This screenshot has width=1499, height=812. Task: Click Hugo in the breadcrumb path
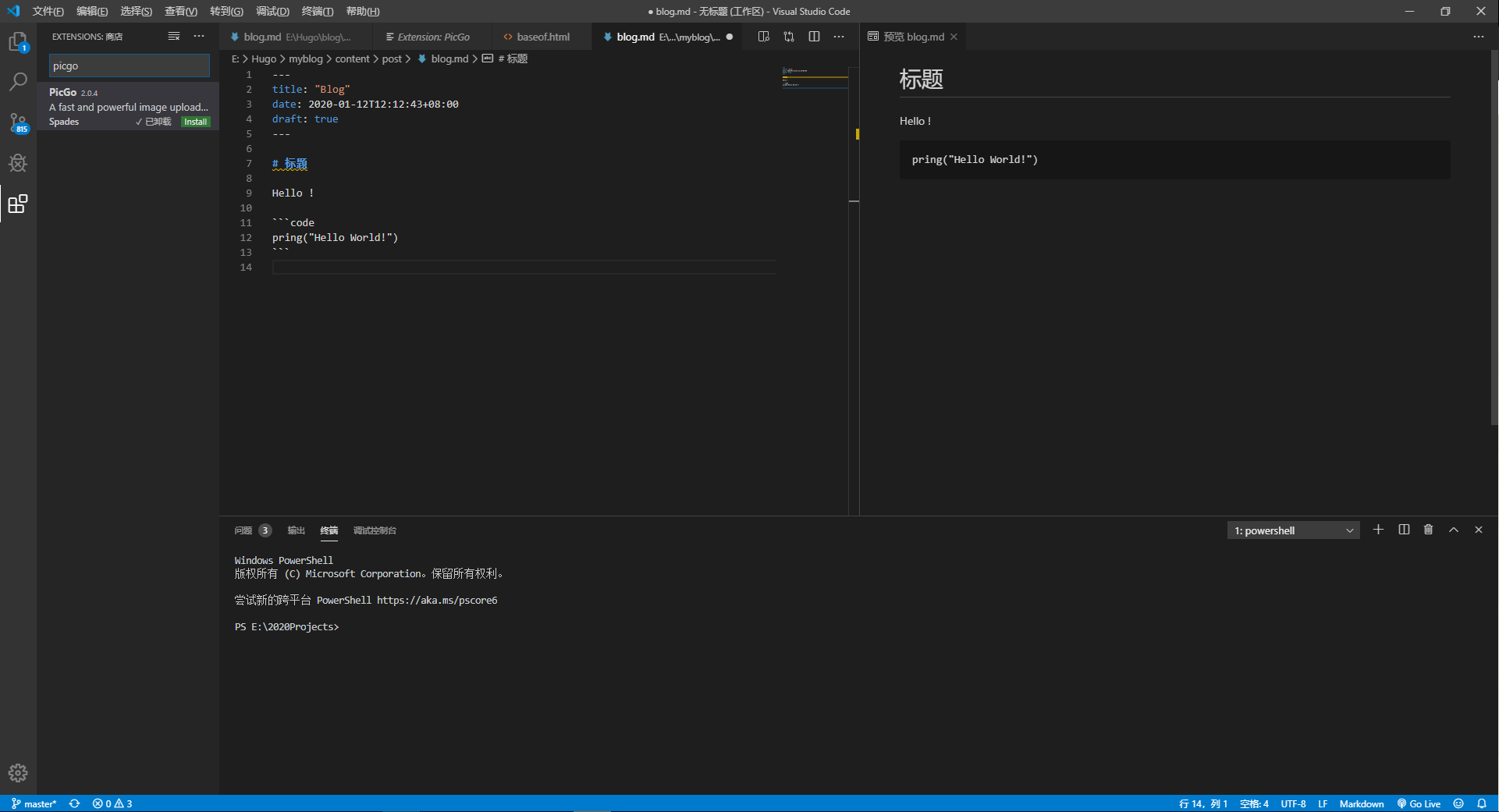264,59
